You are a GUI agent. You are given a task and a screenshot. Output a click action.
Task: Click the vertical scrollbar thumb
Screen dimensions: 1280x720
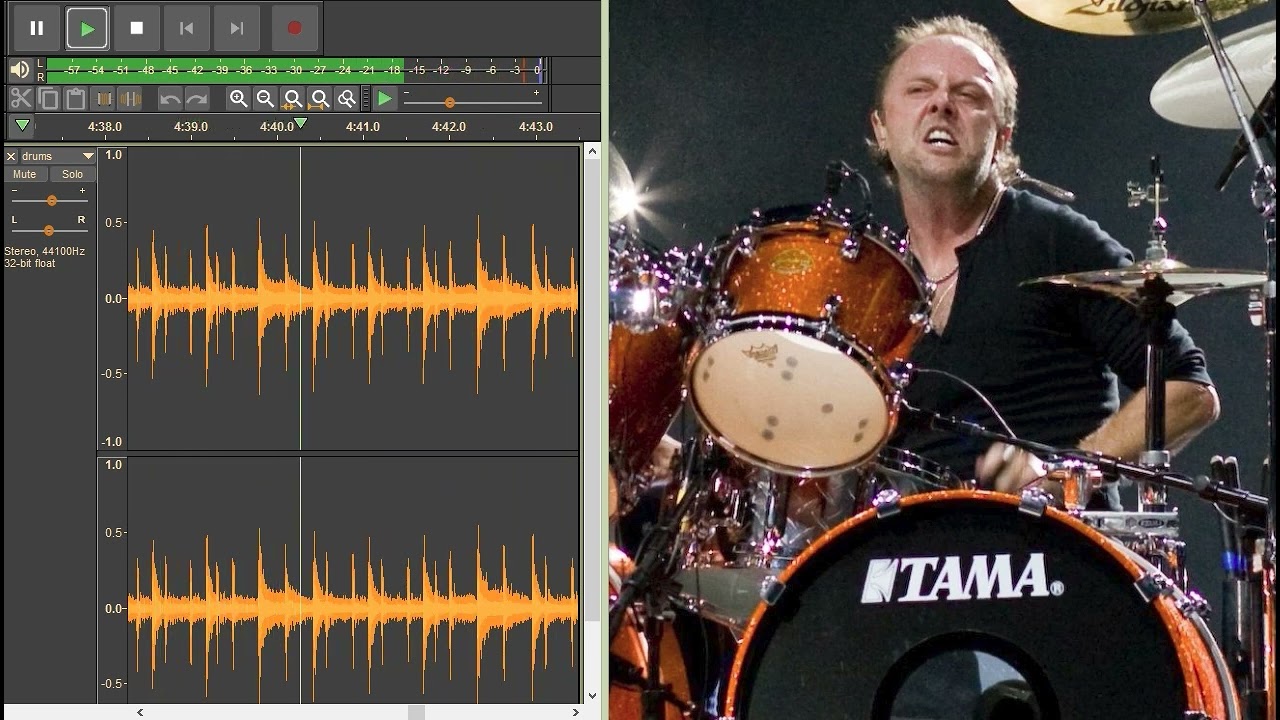point(592,390)
